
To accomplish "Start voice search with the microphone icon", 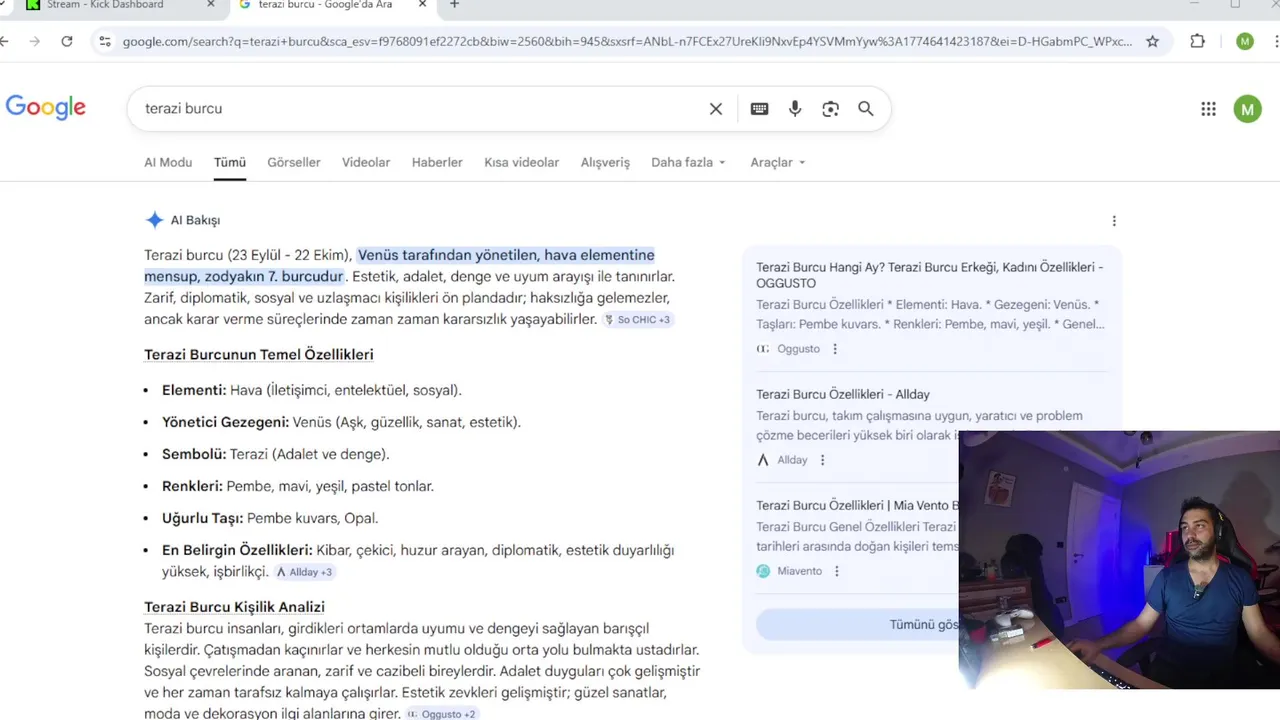I will [x=795, y=109].
